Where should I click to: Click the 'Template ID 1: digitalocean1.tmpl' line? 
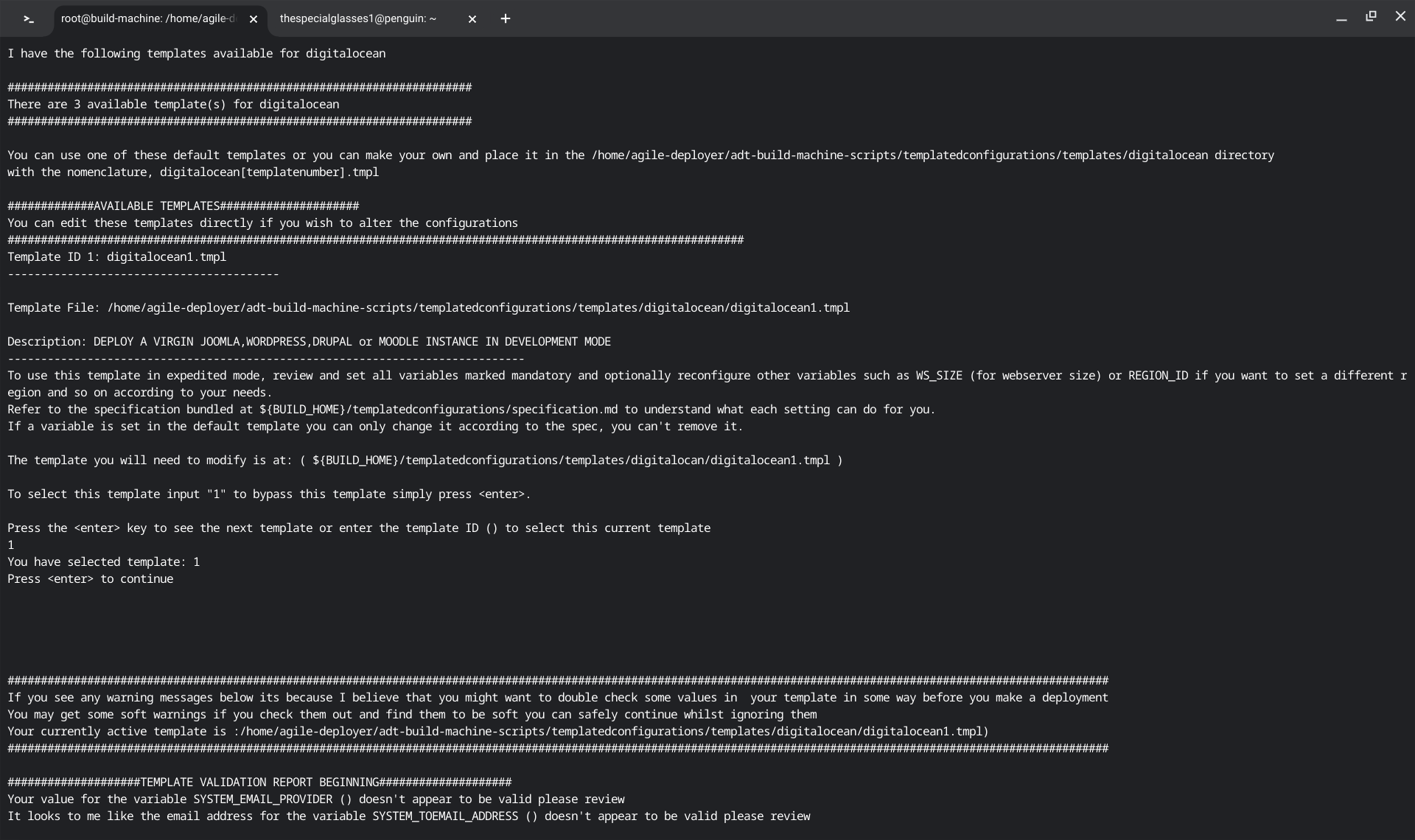click(x=116, y=257)
